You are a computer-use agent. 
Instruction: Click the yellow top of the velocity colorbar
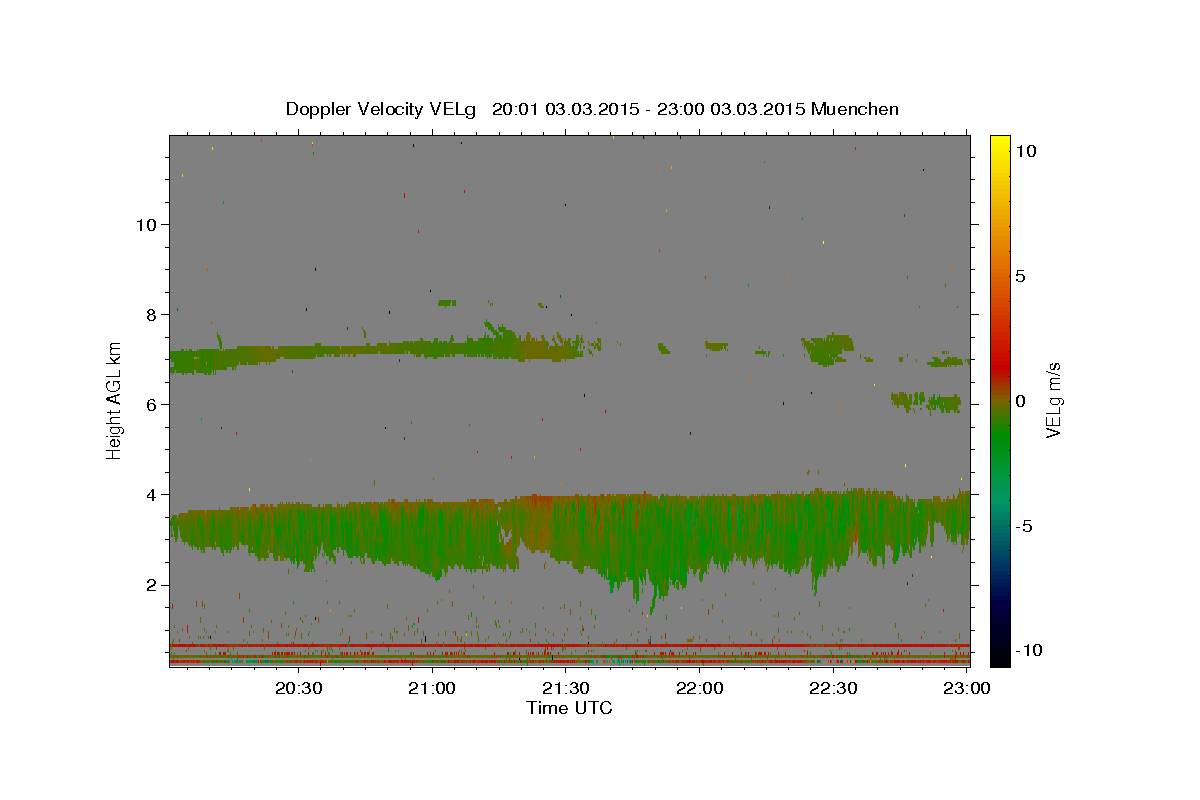point(999,145)
